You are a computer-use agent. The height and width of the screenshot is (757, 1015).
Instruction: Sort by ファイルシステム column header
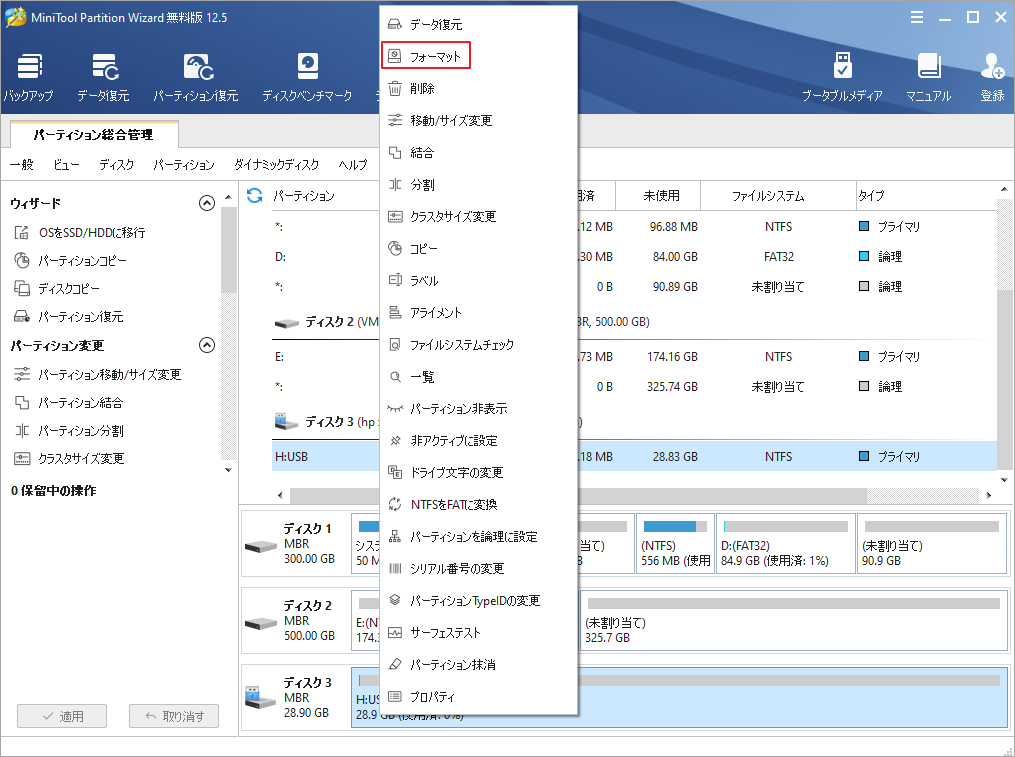click(x=778, y=196)
